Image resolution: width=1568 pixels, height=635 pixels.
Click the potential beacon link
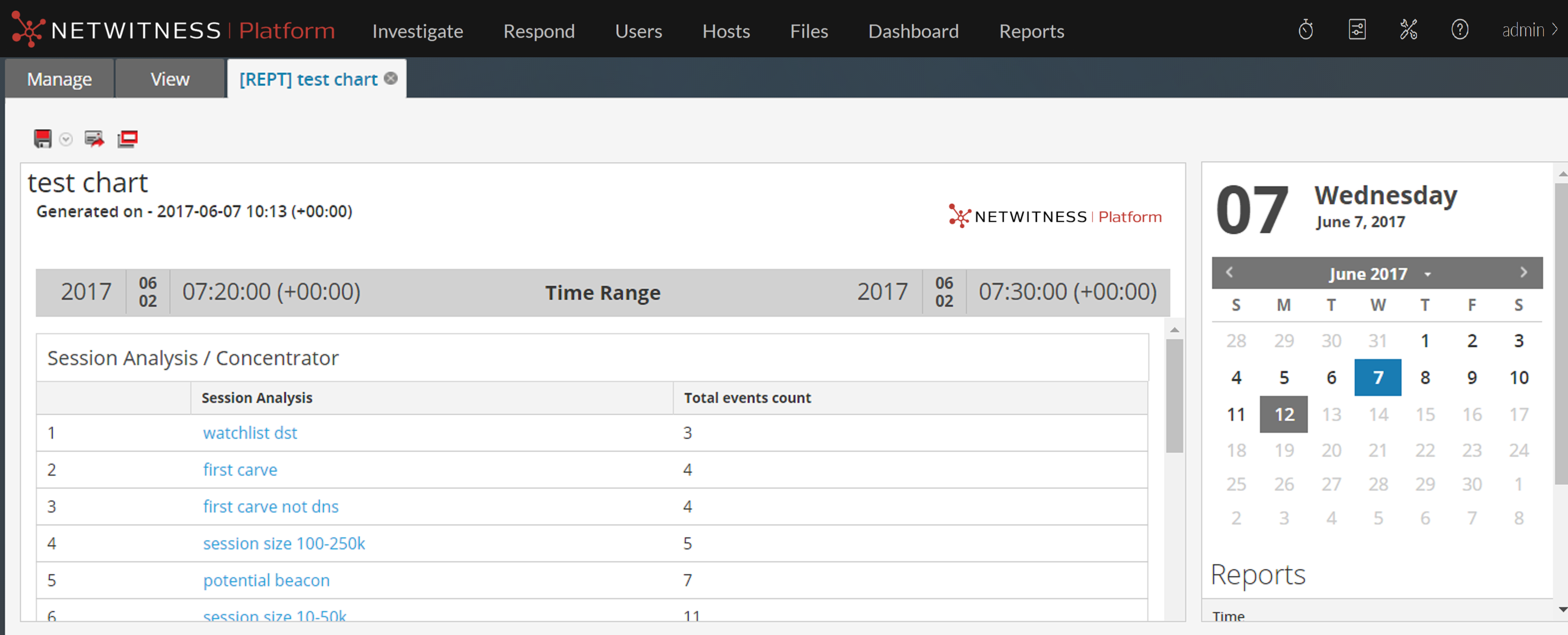click(x=266, y=580)
